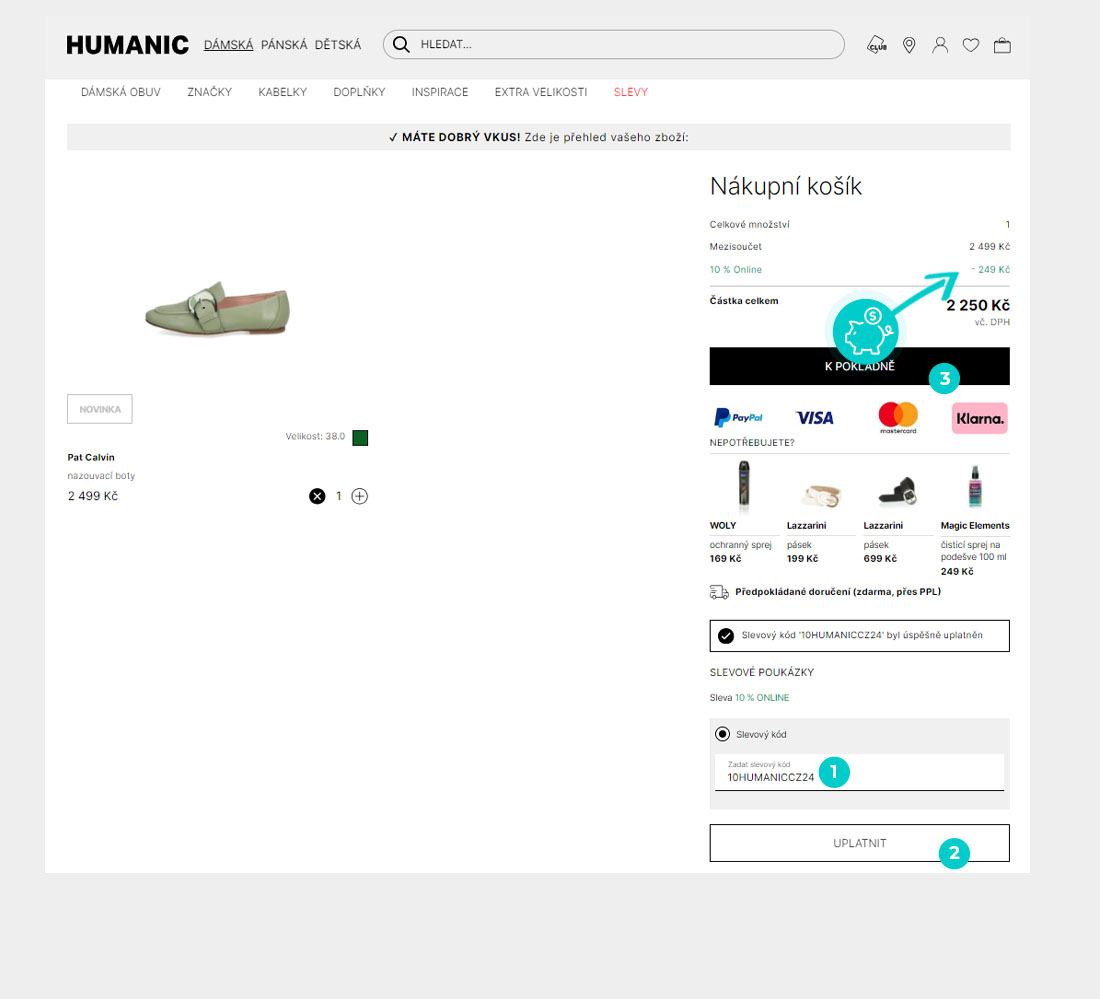The height and width of the screenshot is (999, 1100).
Task: Click the green color swatch
Action: coord(360,438)
